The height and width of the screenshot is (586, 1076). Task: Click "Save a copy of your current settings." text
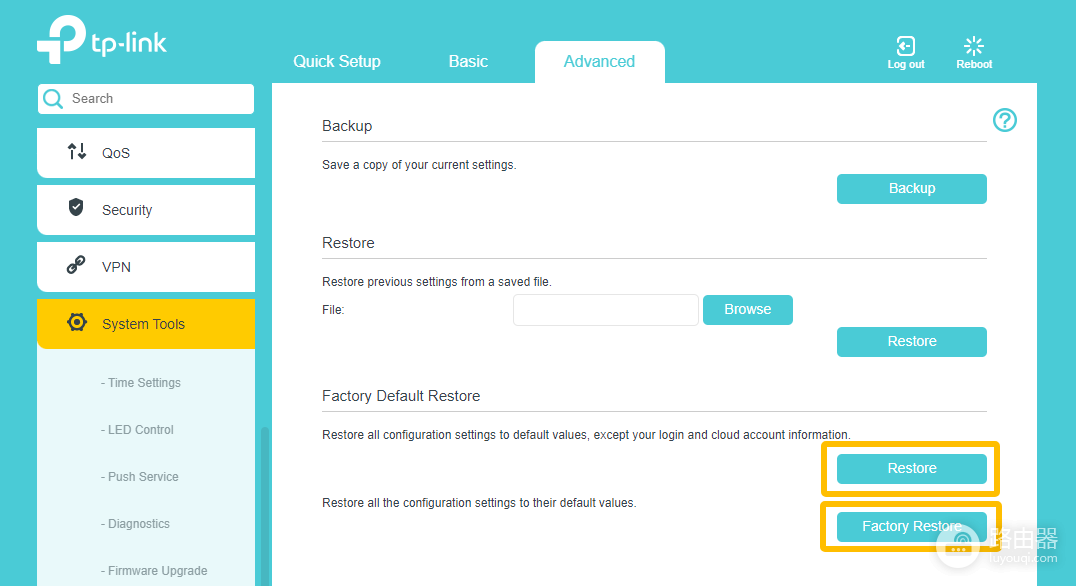coord(419,165)
